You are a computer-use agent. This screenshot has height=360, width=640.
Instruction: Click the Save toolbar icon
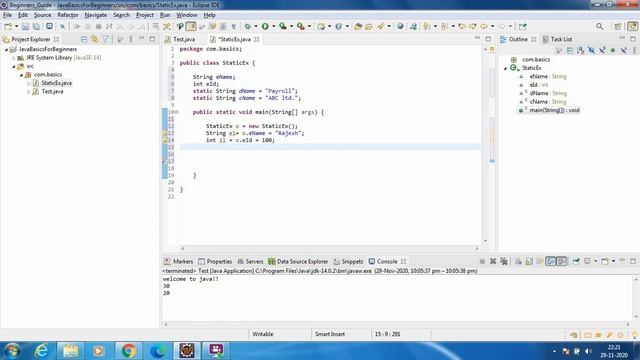click(x=25, y=27)
